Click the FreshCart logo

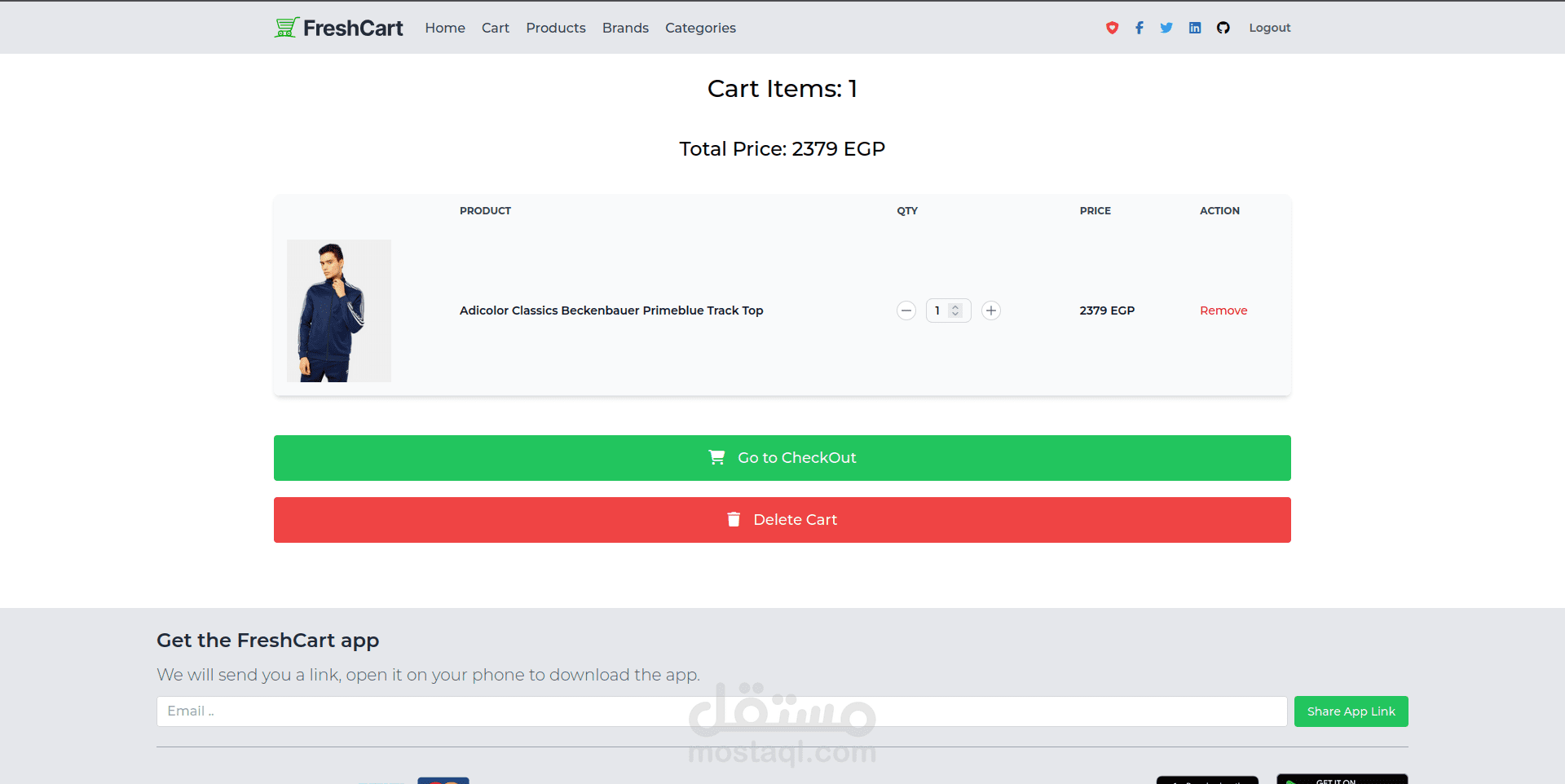(338, 28)
